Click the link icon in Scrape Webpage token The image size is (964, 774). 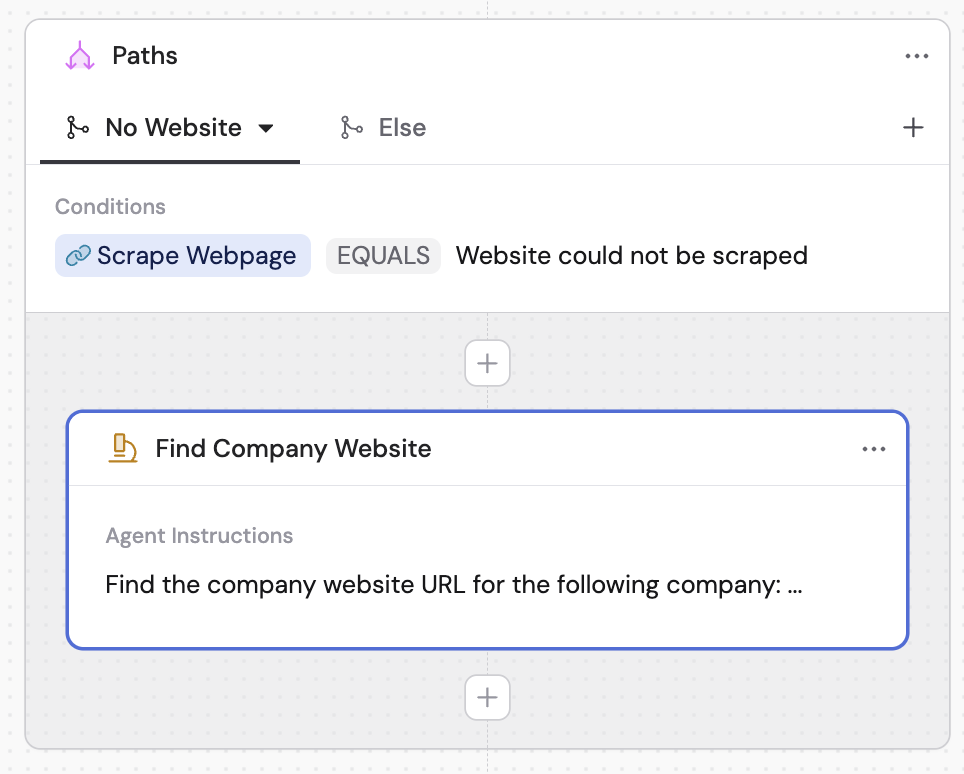tap(81, 255)
